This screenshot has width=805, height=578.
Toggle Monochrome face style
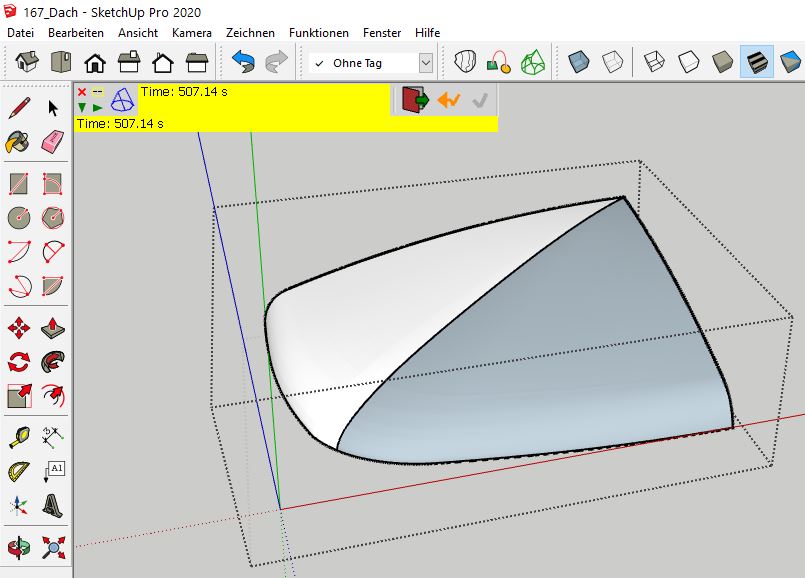pos(790,63)
